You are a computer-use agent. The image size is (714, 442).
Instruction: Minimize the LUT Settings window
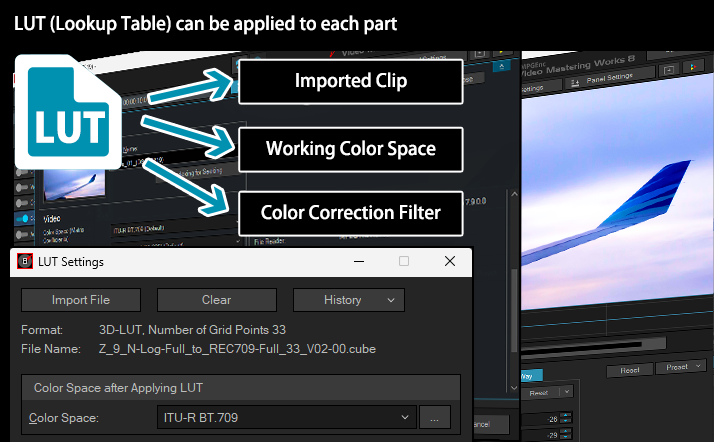pos(359,261)
